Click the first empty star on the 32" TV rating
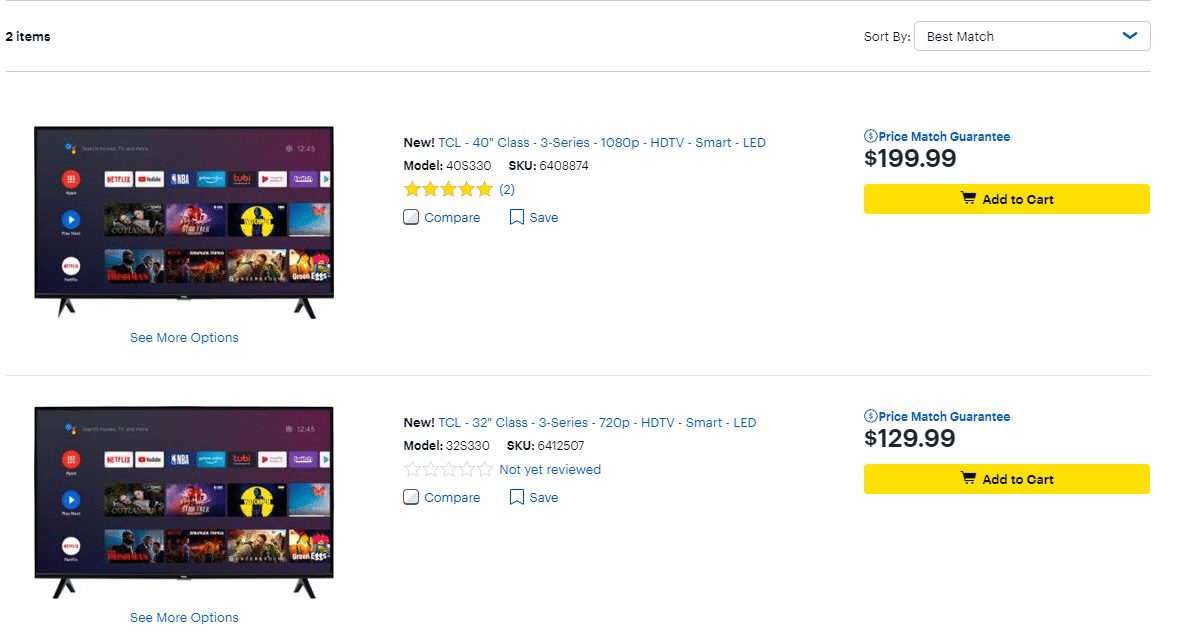The height and width of the screenshot is (633, 1203). tap(413, 468)
